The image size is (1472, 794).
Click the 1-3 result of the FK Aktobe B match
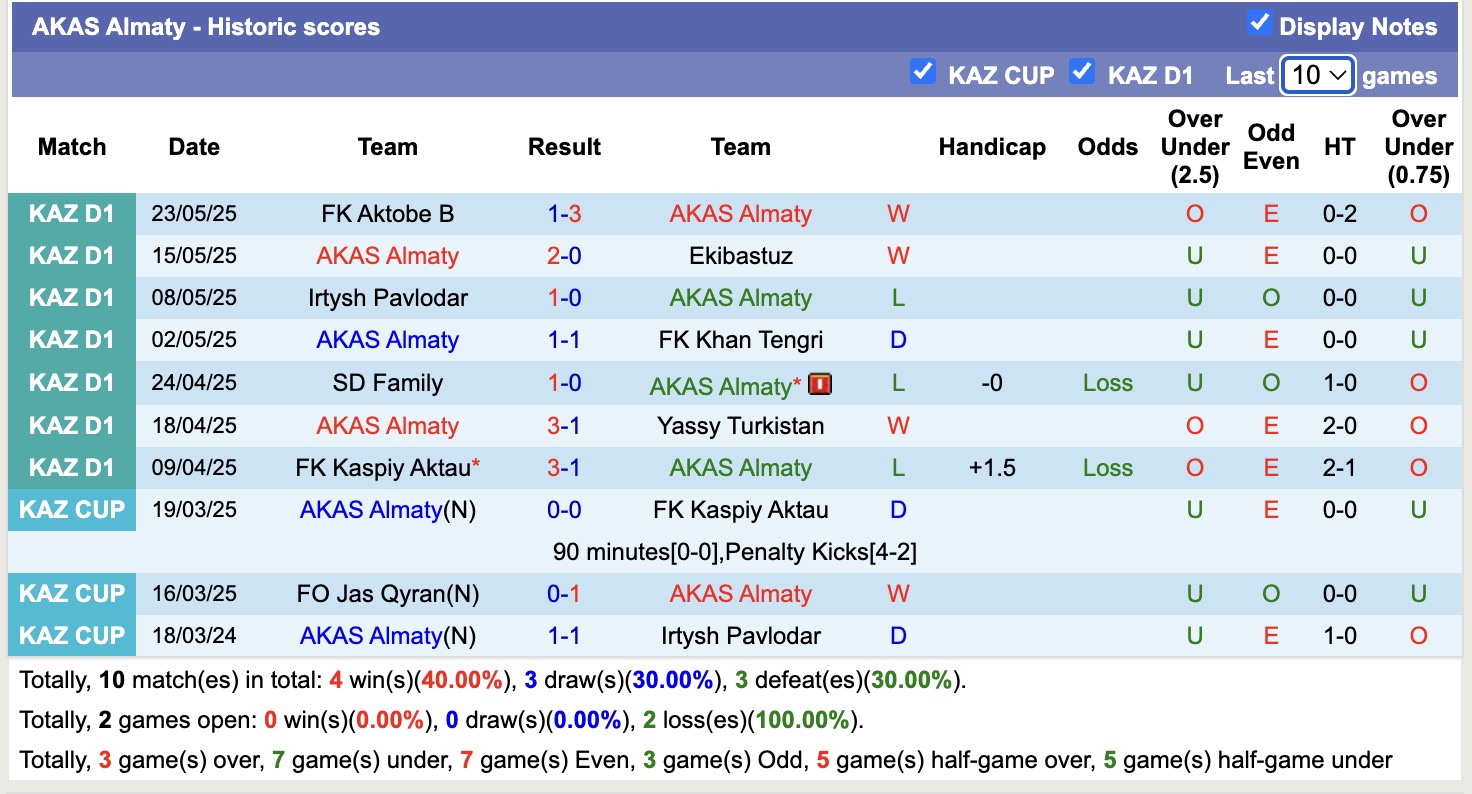click(x=563, y=213)
